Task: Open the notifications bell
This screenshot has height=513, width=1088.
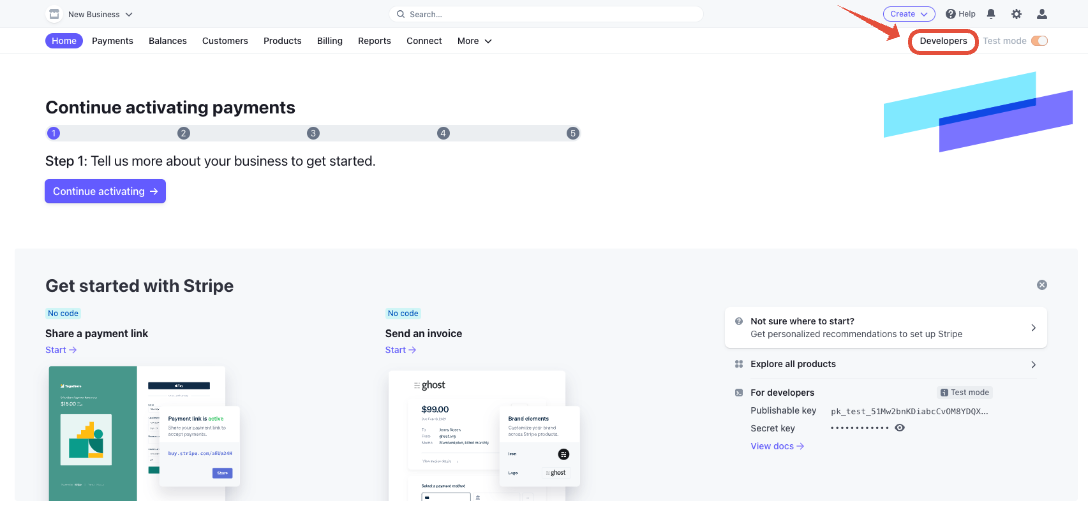Action: click(x=991, y=14)
